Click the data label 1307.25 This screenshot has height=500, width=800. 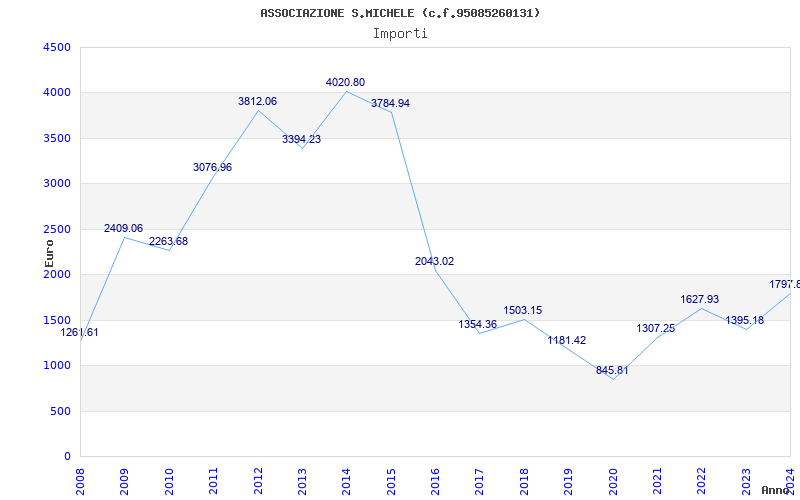656,329
